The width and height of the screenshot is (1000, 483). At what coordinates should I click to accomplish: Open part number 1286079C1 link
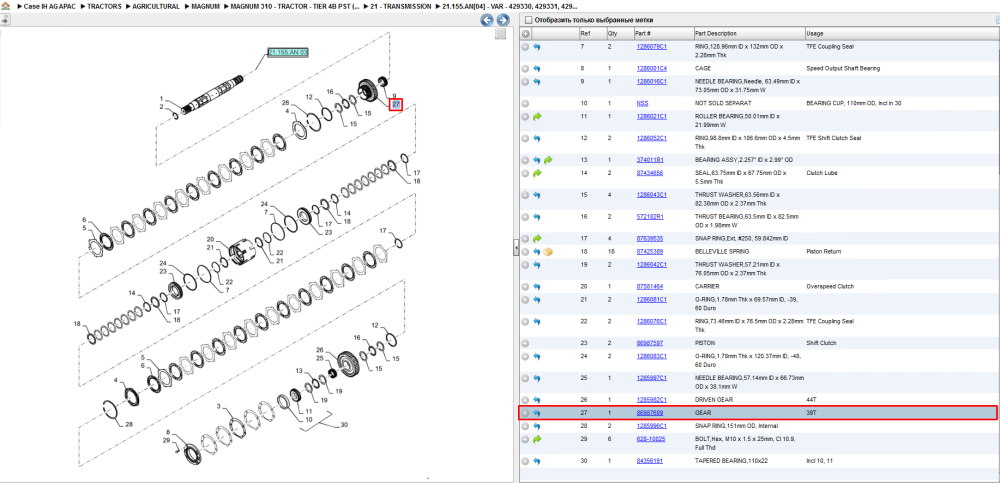[651, 47]
